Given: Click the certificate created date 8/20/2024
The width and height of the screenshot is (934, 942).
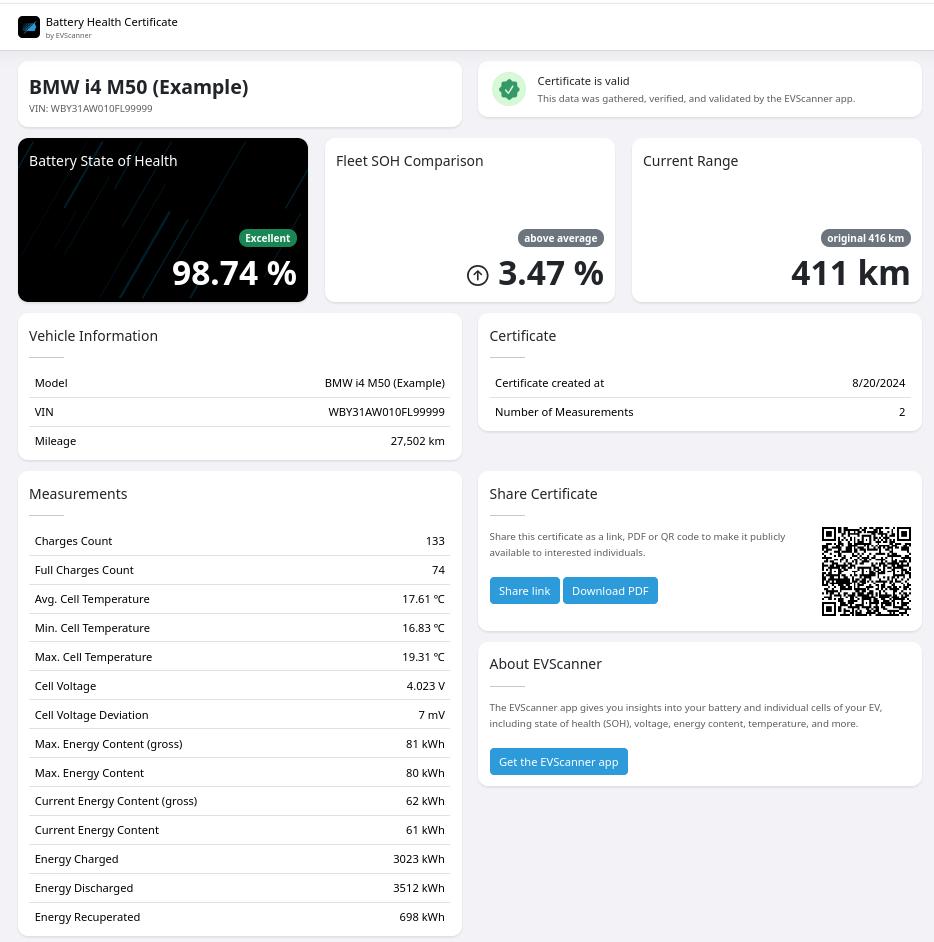Looking at the screenshot, I should tap(878, 383).
